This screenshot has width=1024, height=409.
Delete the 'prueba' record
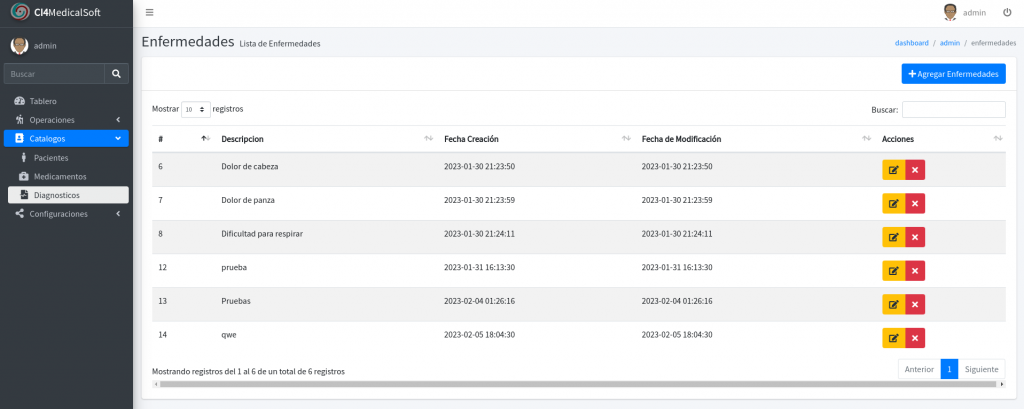pos(915,271)
